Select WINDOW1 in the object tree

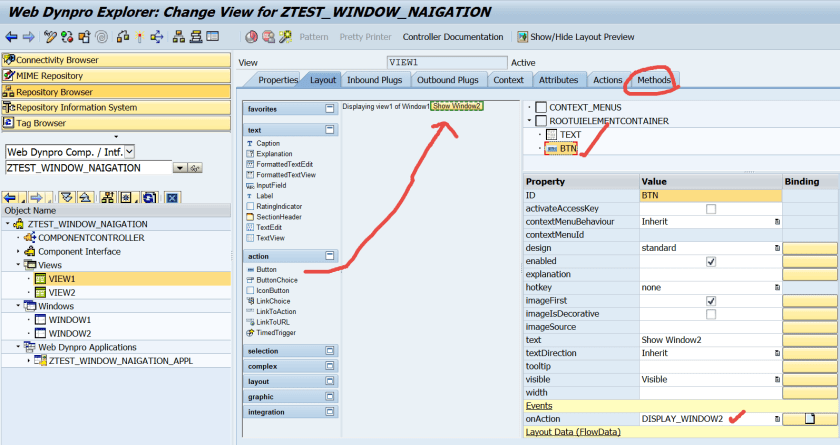(x=70, y=320)
